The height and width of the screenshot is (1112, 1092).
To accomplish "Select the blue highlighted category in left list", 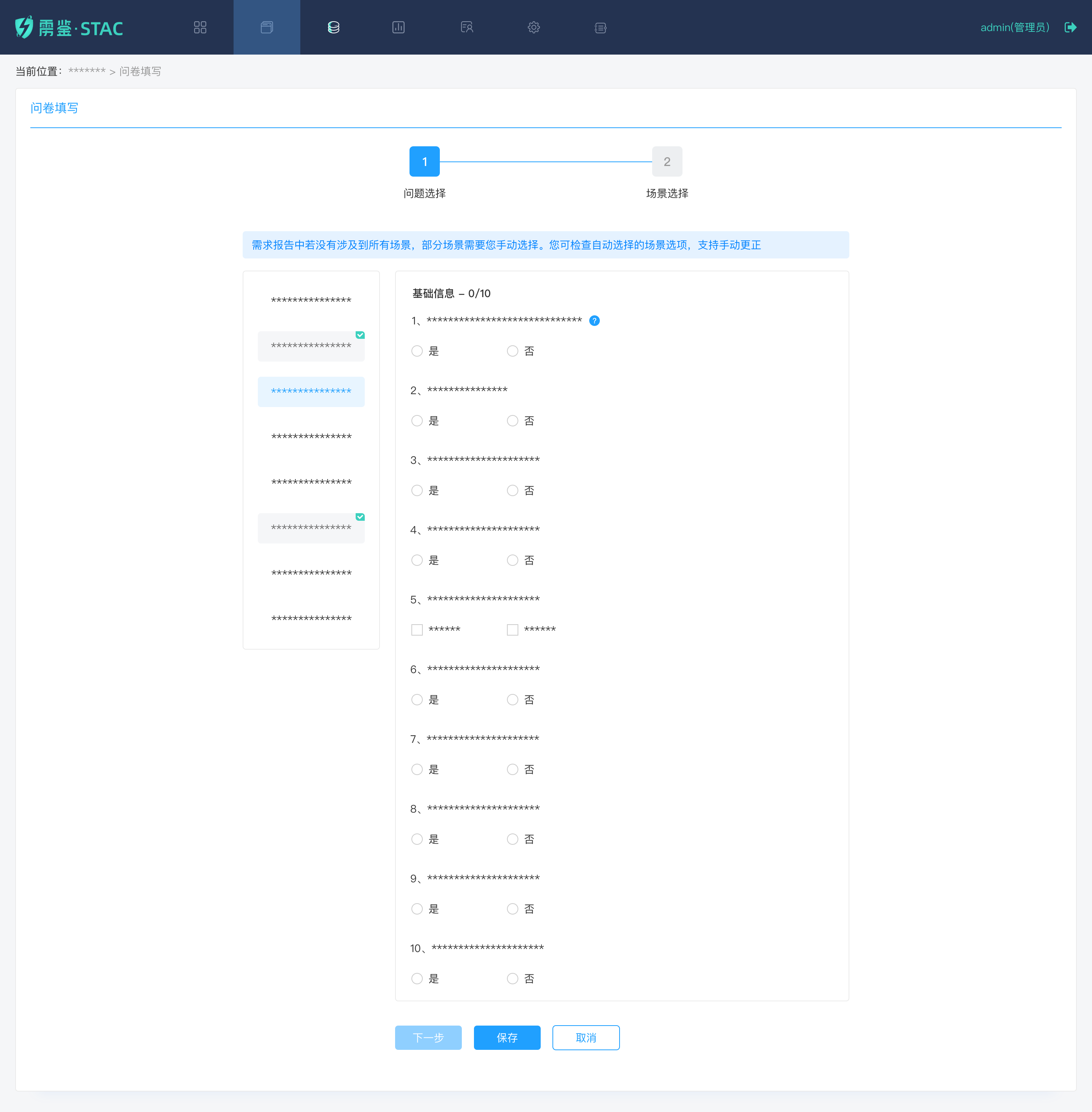I will pyautogui.click(x=311, y=392).
